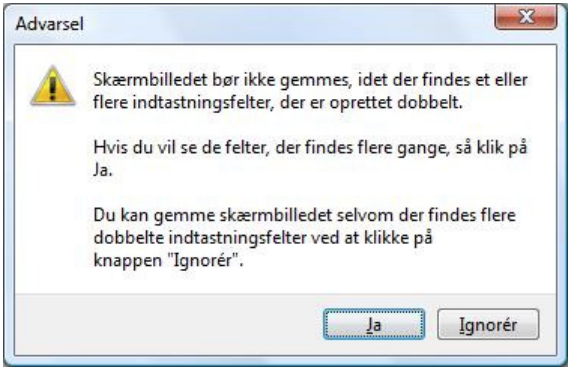The height and width of the screenshot is (369, 572).
Task: Click the text line ending "oprettet dobbelt."
Action: click(278, 102)
